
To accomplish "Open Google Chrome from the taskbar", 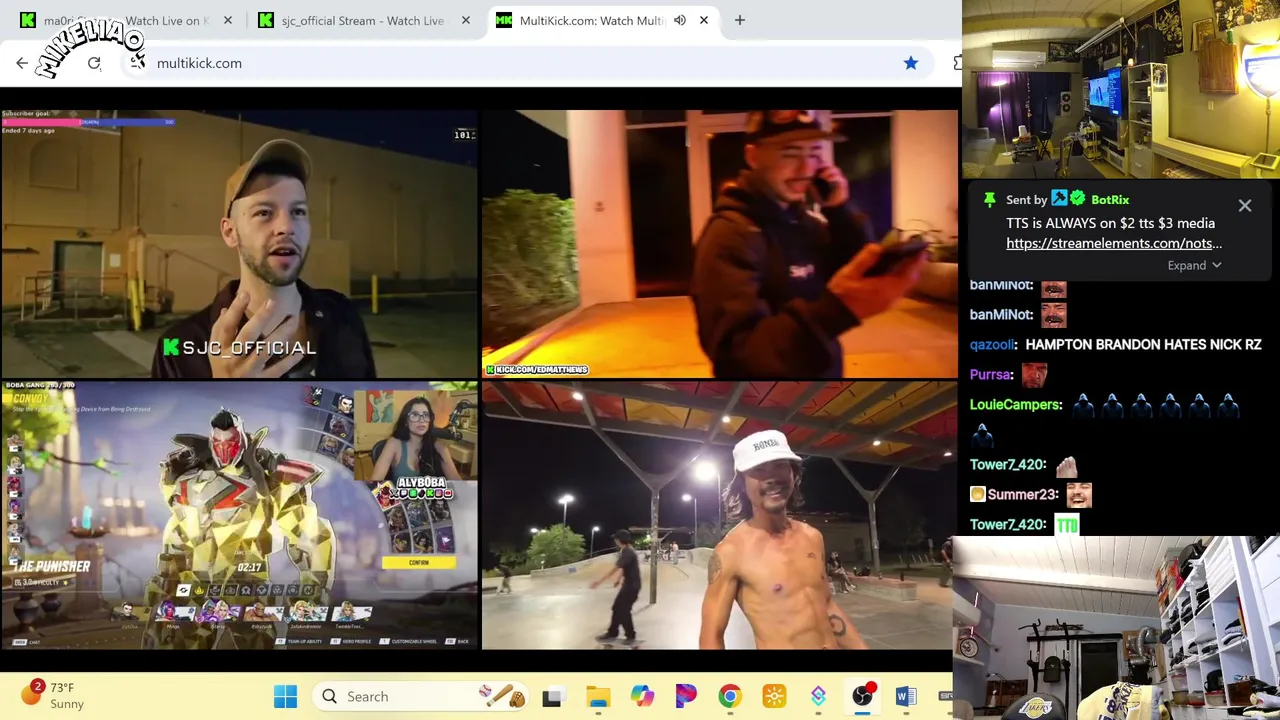I will 730,696.
